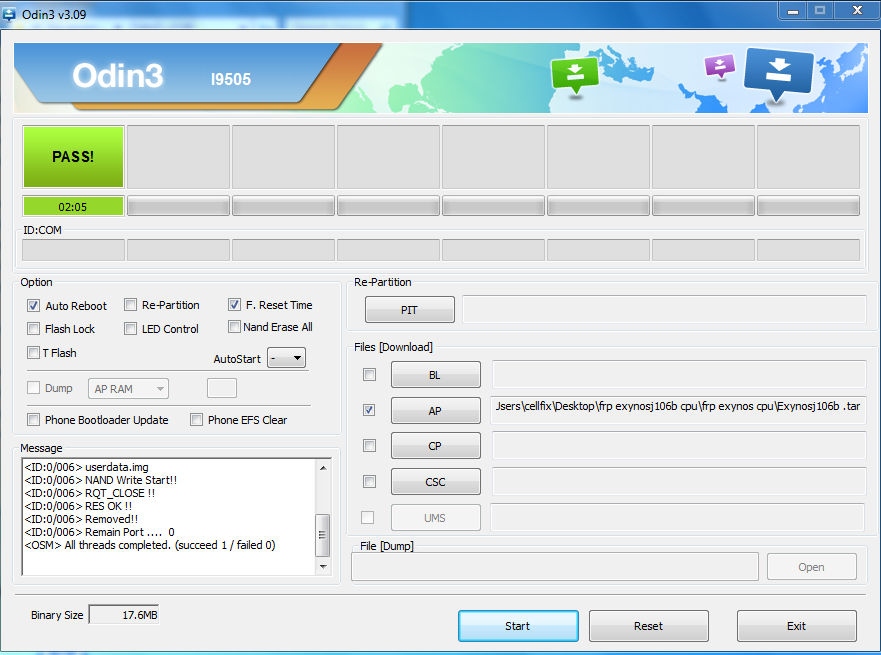Screen dimensions: 881x655
Task: Check the Nand Erase All option
Action: point(234,326)
